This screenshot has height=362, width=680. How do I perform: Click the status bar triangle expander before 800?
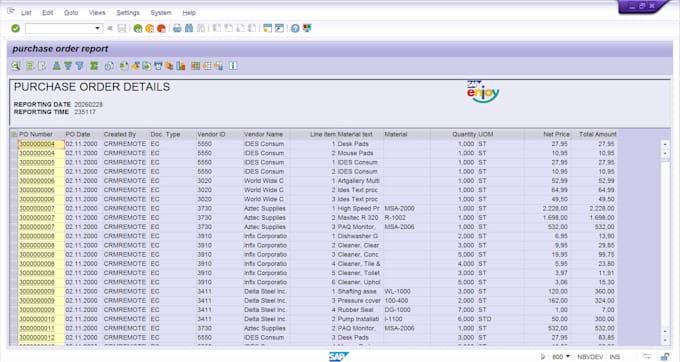click(x=543, y=357)
